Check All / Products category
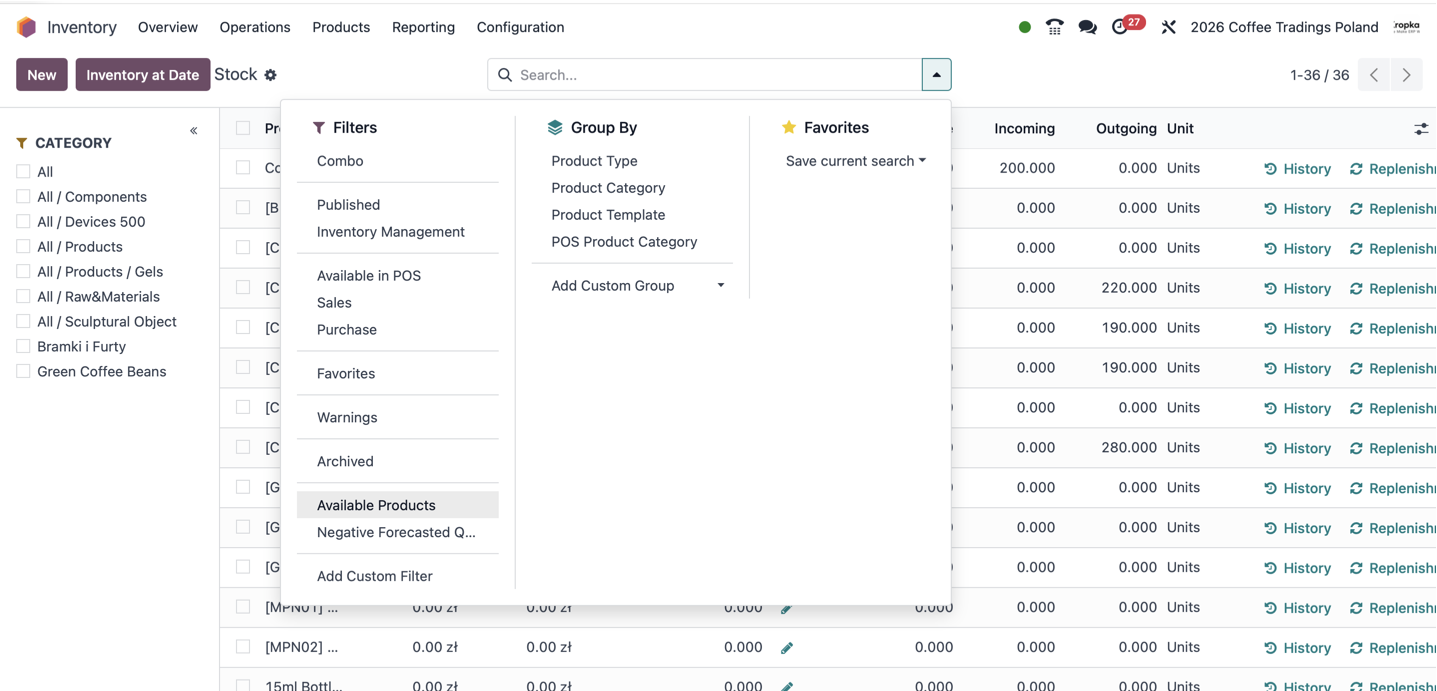The width and height of the screenshot is (1437, 691). 23,247
